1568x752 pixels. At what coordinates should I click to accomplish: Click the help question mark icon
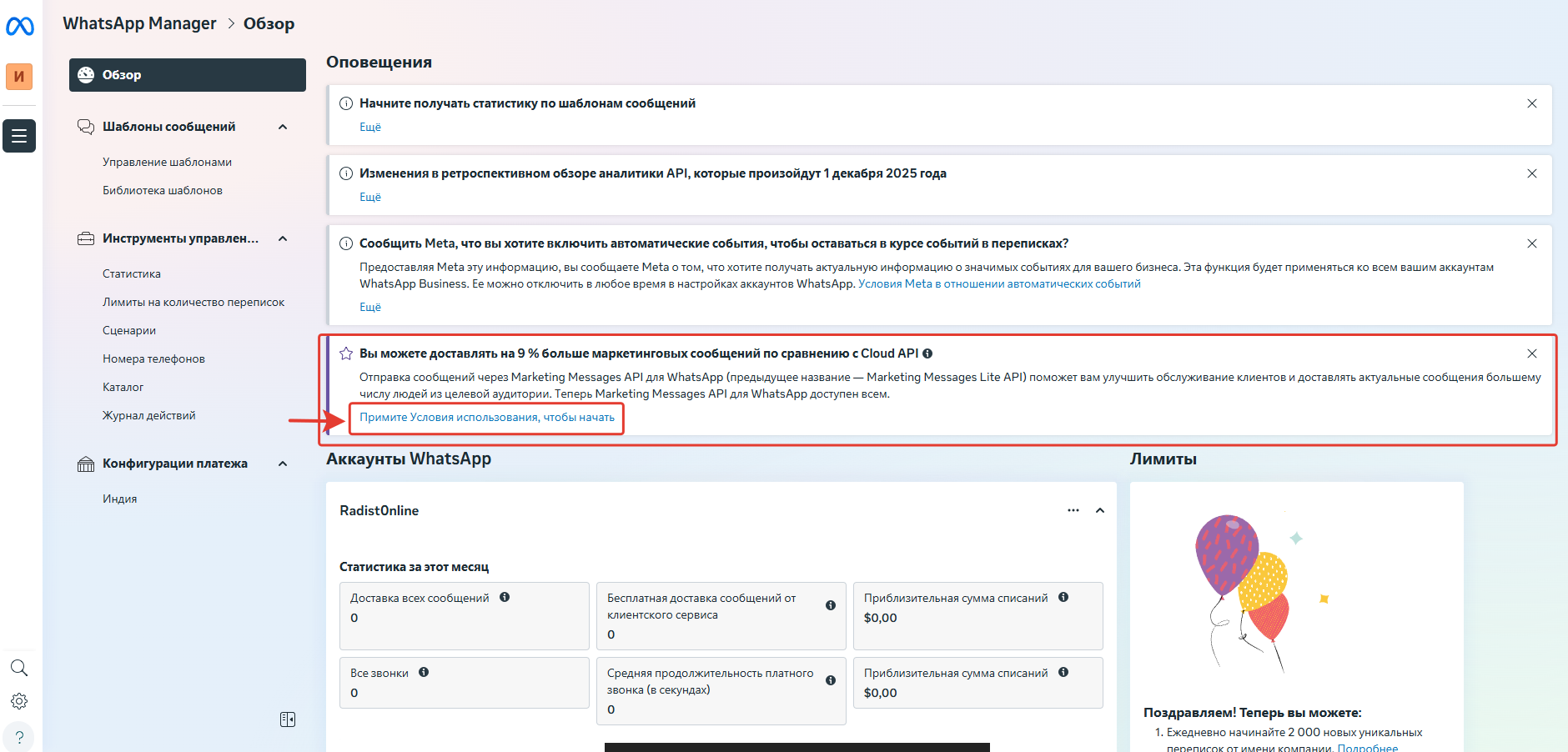[x=19, y=738]
